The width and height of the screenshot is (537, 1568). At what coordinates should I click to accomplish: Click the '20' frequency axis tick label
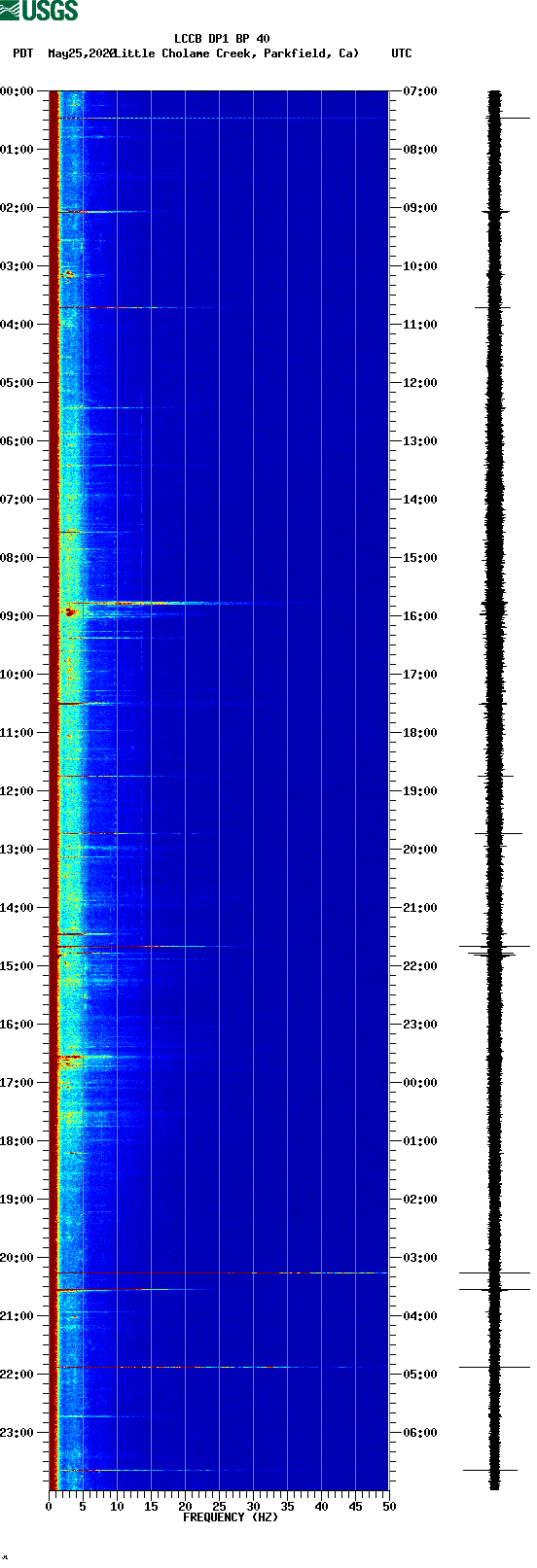185,1507
